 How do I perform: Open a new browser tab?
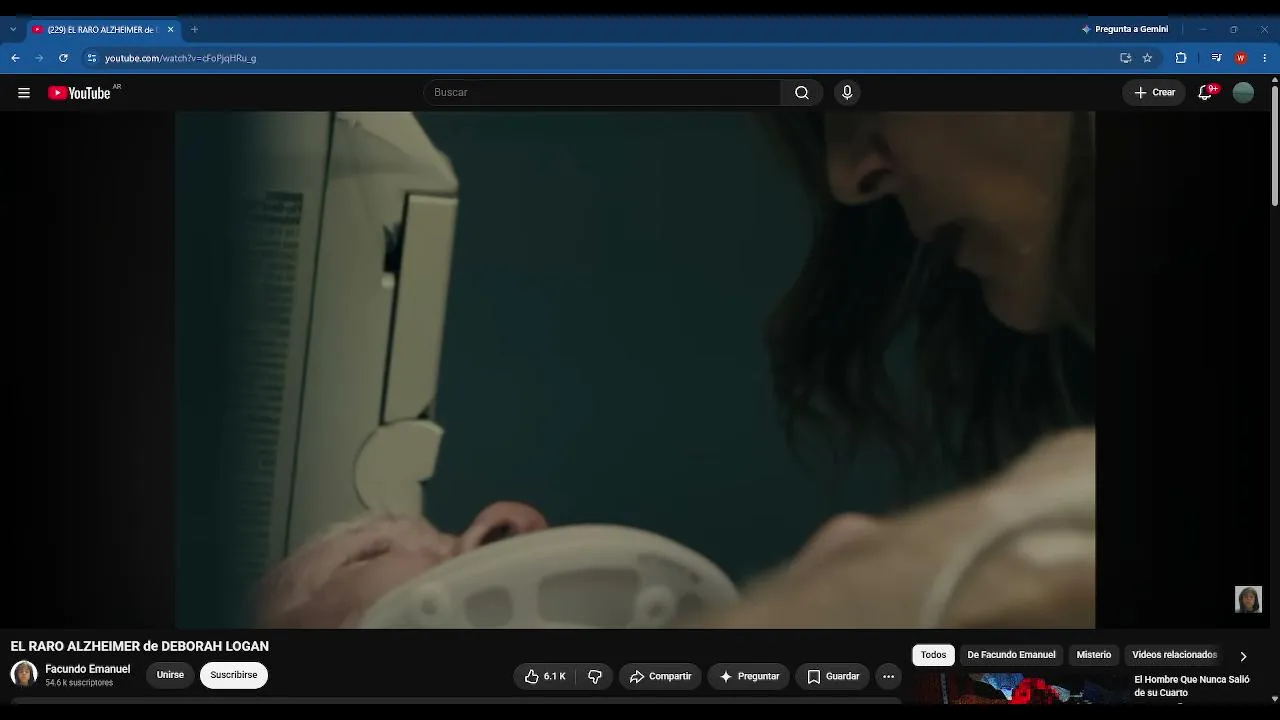(194, 30)
